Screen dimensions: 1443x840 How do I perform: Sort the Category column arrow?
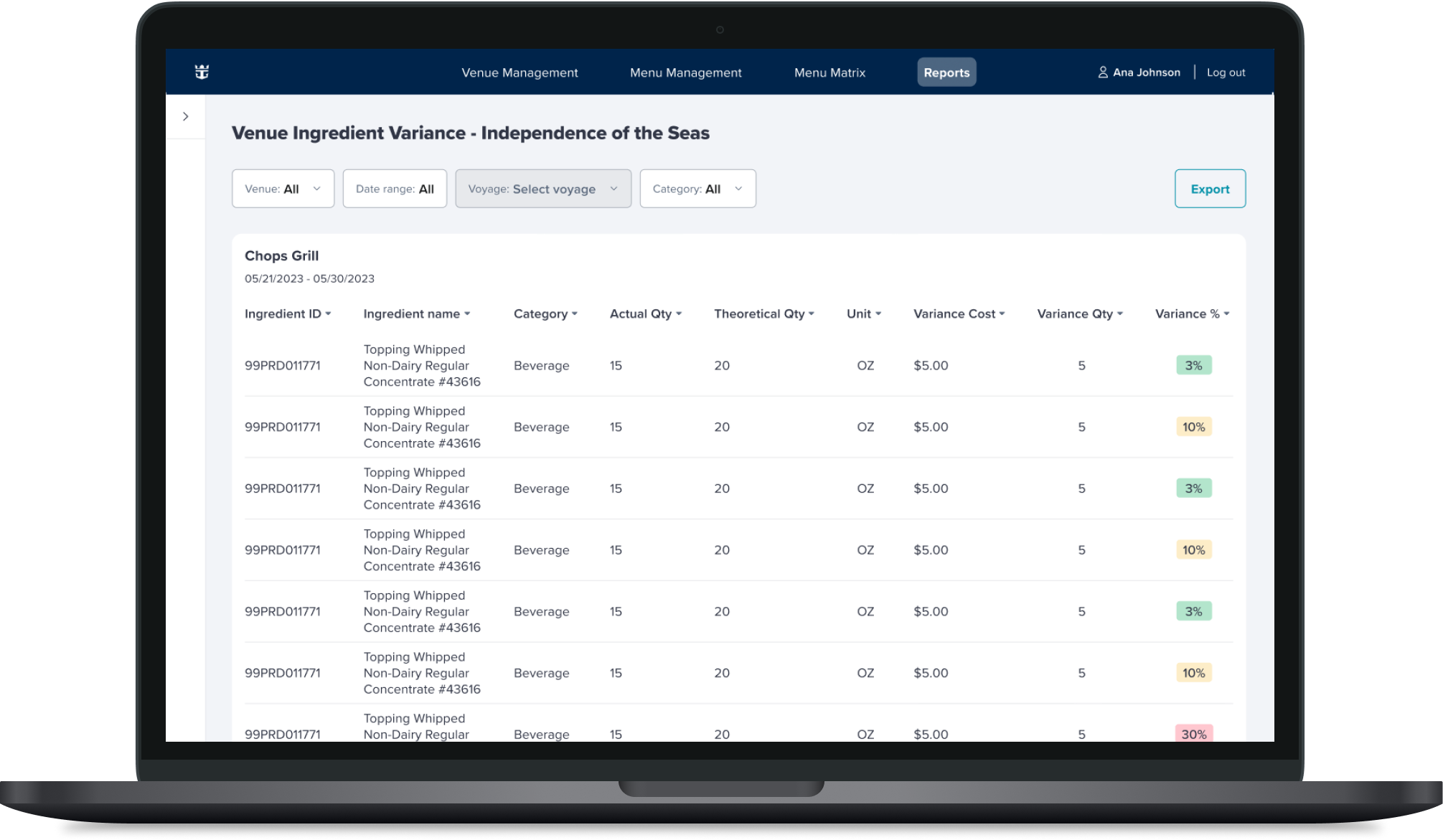click(x=574, y=314)
